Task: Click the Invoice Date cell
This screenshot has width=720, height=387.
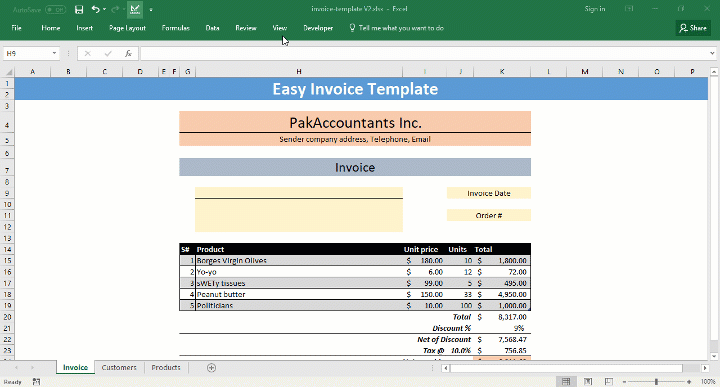Action: coord(489,193)
